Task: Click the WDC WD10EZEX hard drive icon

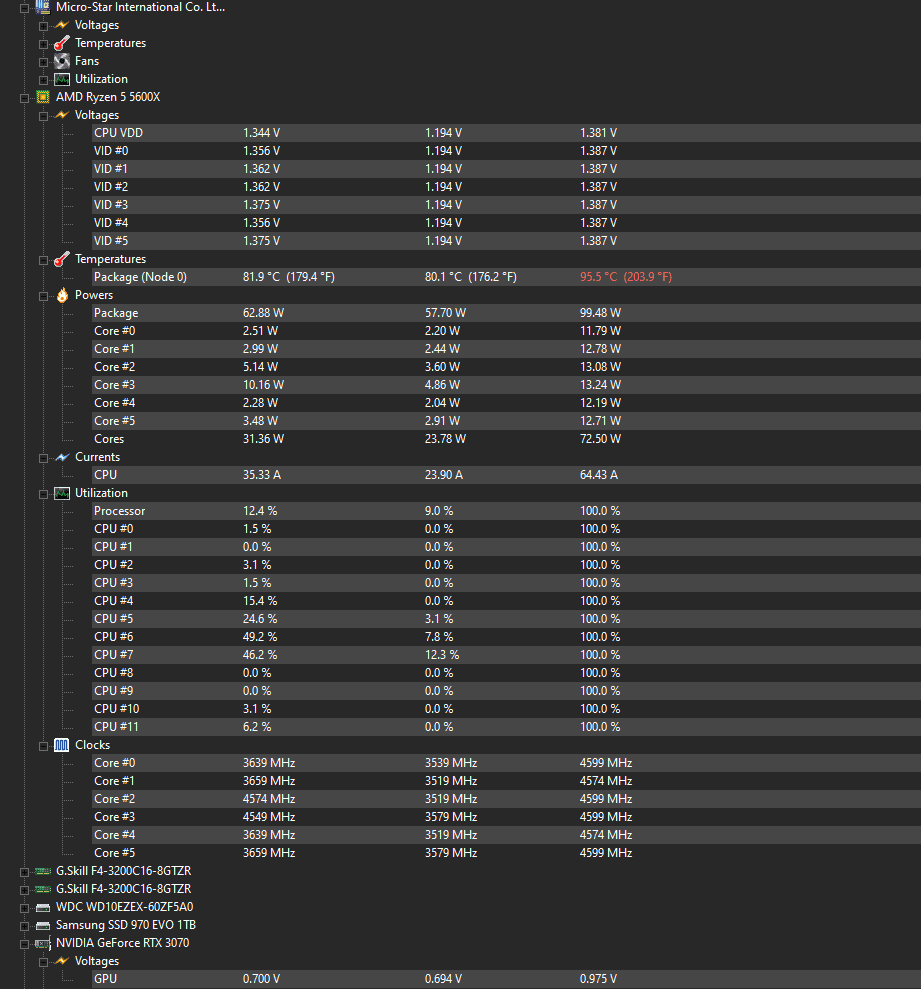Action: click(42, 908)
